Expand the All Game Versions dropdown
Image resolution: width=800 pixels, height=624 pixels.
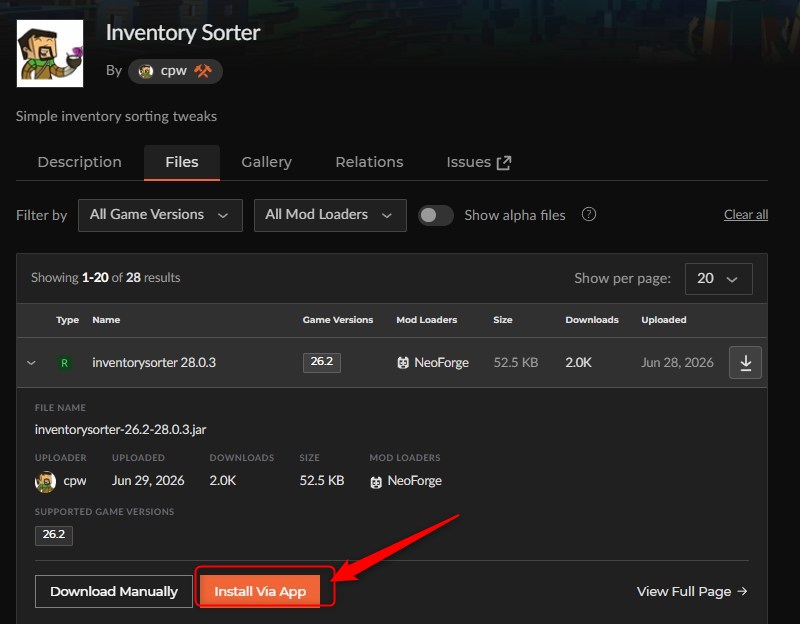(x=160, y=215)
